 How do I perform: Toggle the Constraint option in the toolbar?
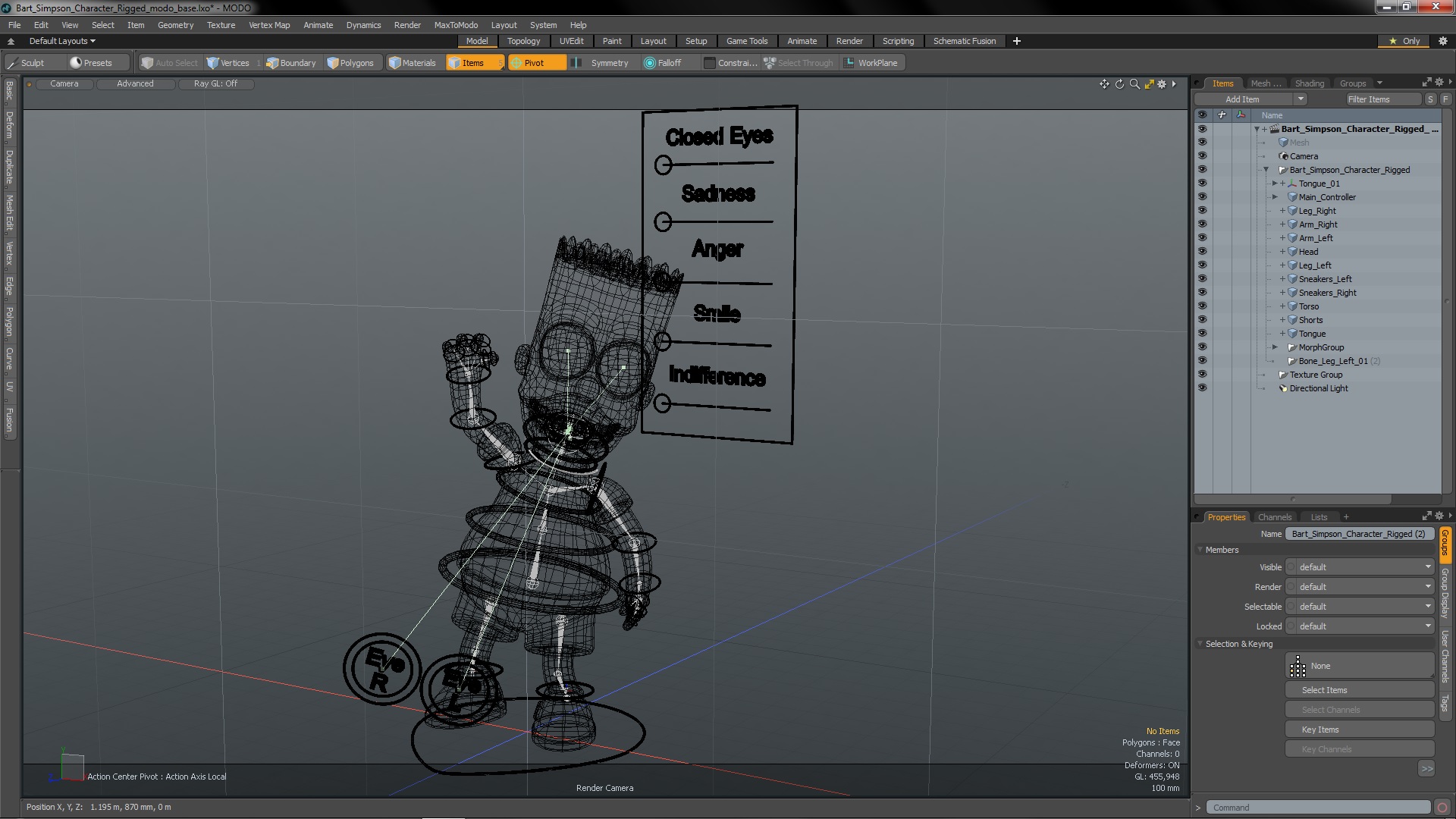coord(730,63)
